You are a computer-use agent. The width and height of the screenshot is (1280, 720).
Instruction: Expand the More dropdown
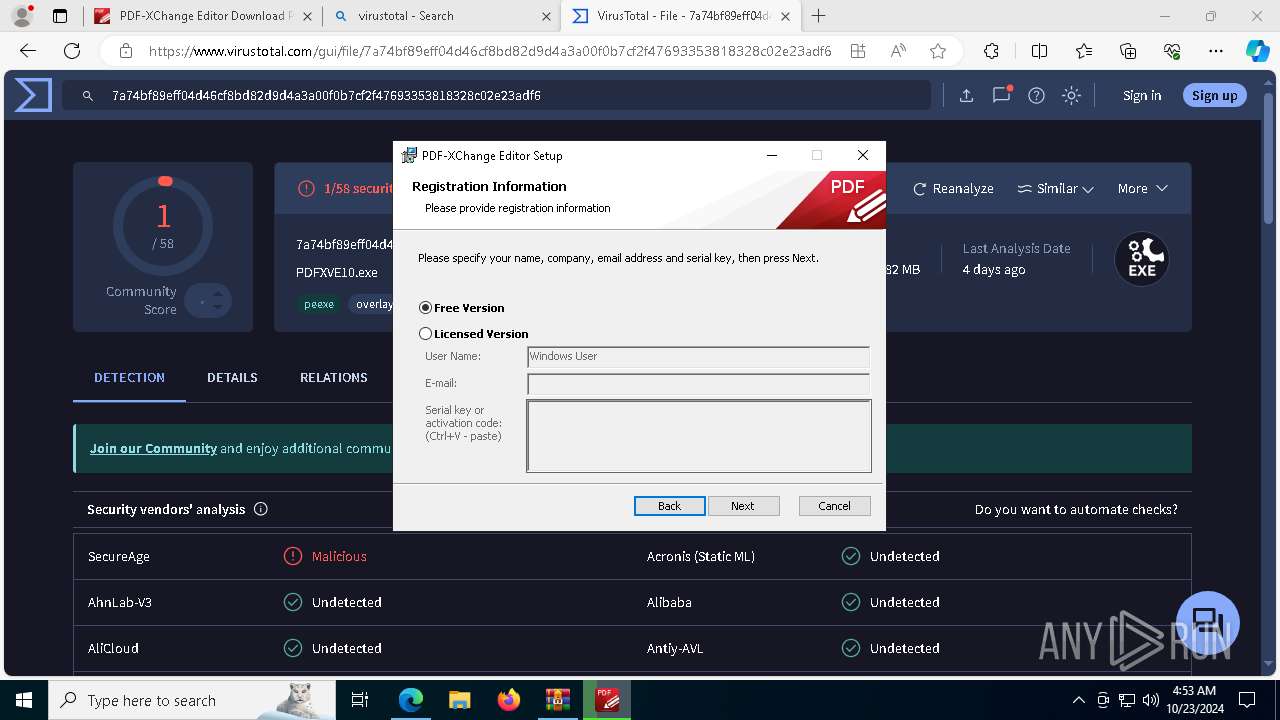click(1143, 188)
